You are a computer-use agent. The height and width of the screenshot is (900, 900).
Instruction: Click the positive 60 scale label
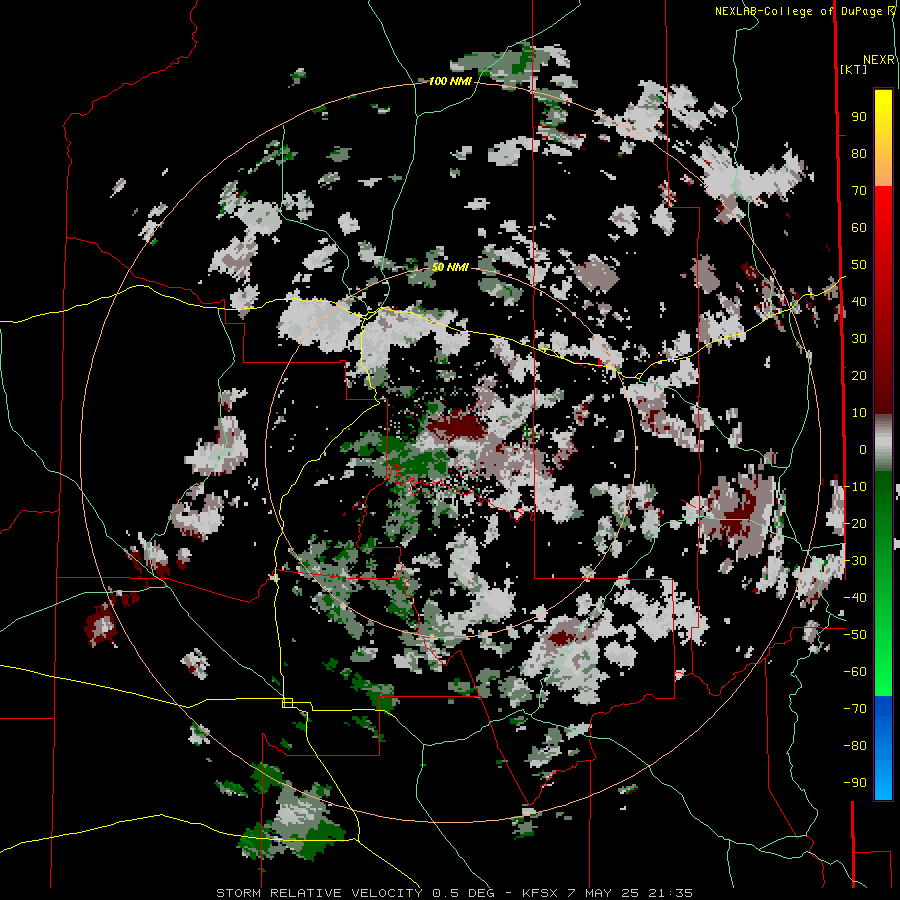coord(859,227)
